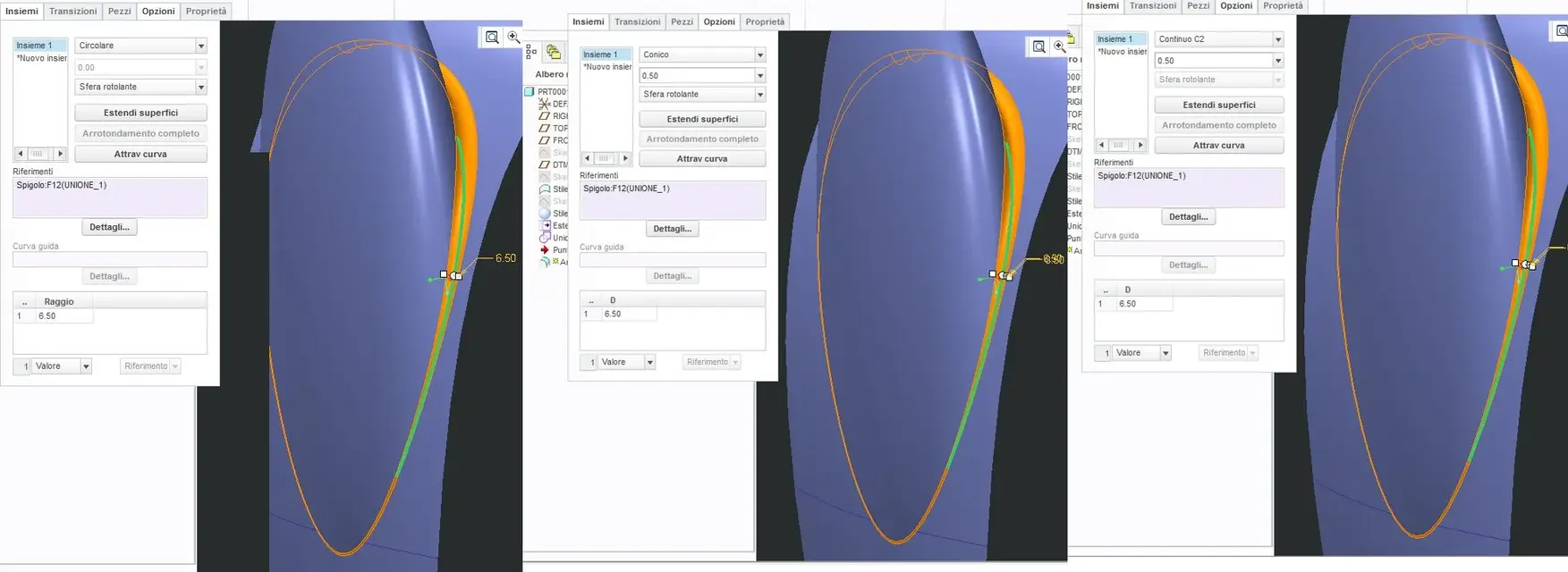Click the Refit icon in the middle viewport
Viewport: 1568px width, 572px height.
click(1038, 46)
